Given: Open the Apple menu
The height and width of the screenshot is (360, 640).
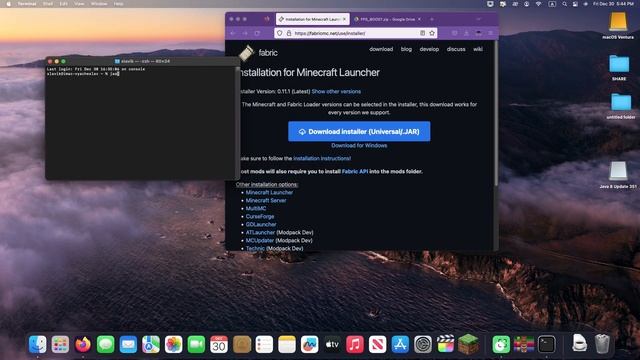Looking at the screenshot, I should point(9,4).
